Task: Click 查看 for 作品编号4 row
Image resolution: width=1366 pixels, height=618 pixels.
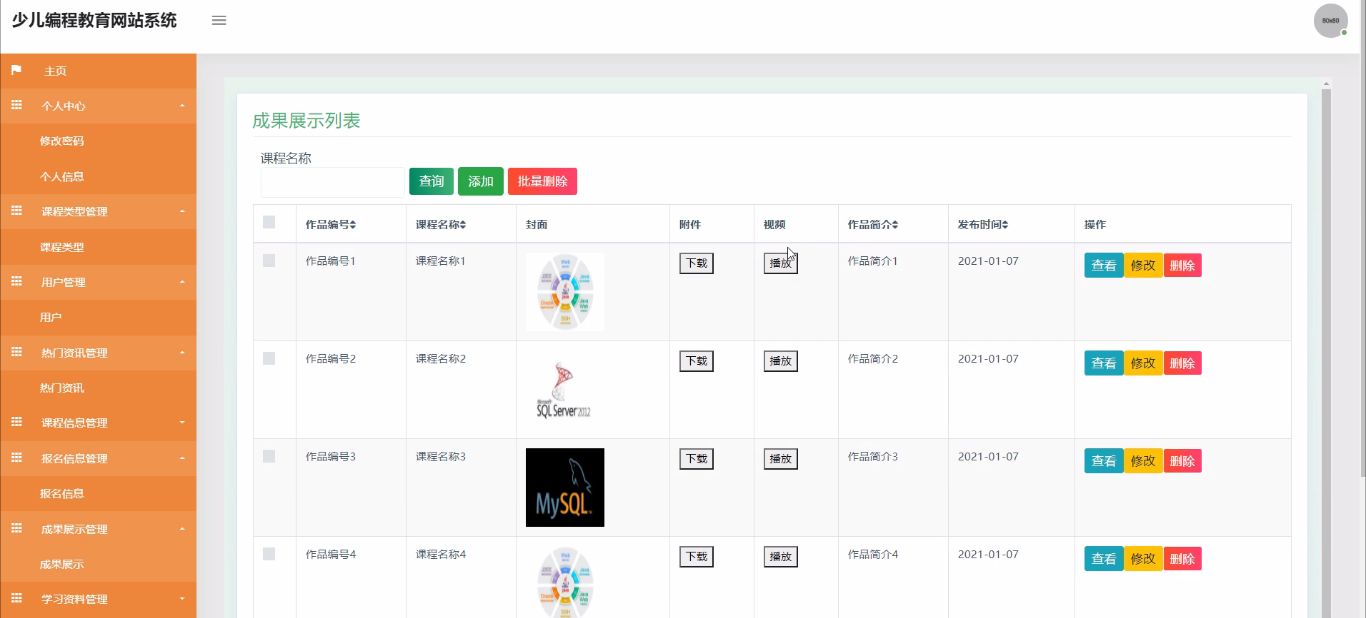Action: coord(1104,559)
